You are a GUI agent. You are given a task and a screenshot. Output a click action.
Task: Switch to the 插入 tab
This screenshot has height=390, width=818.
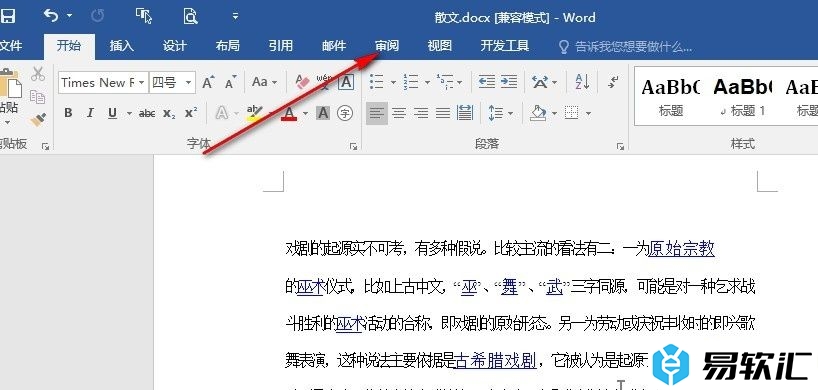[122, 46]
